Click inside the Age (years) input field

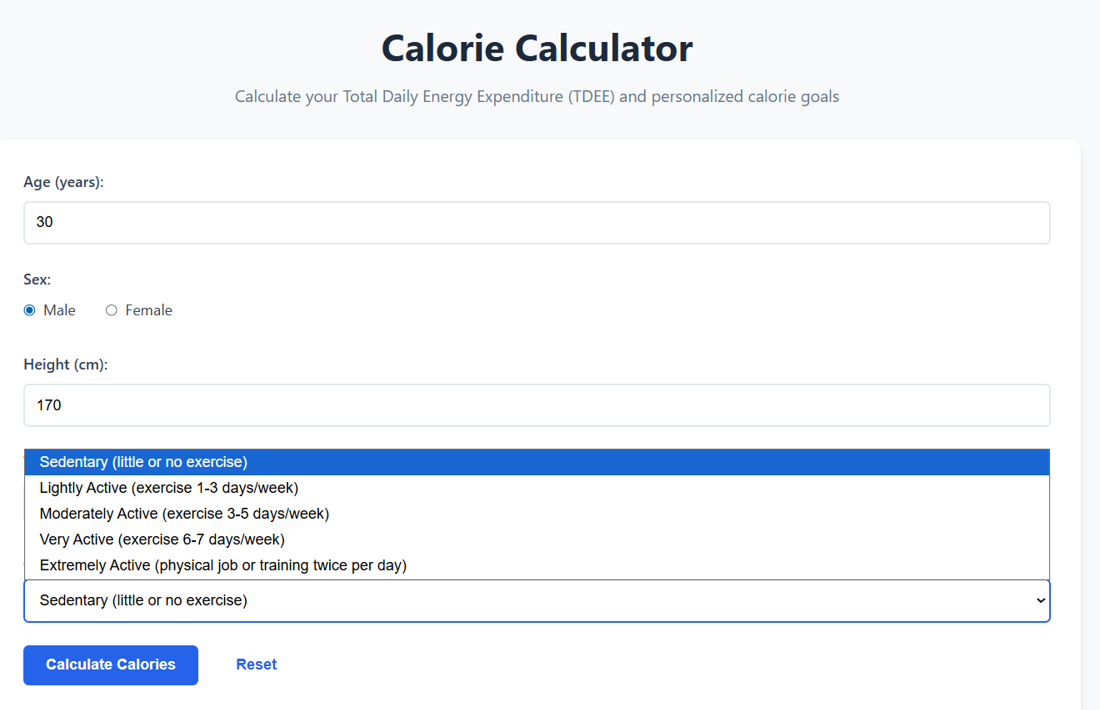tap(536, 222)
